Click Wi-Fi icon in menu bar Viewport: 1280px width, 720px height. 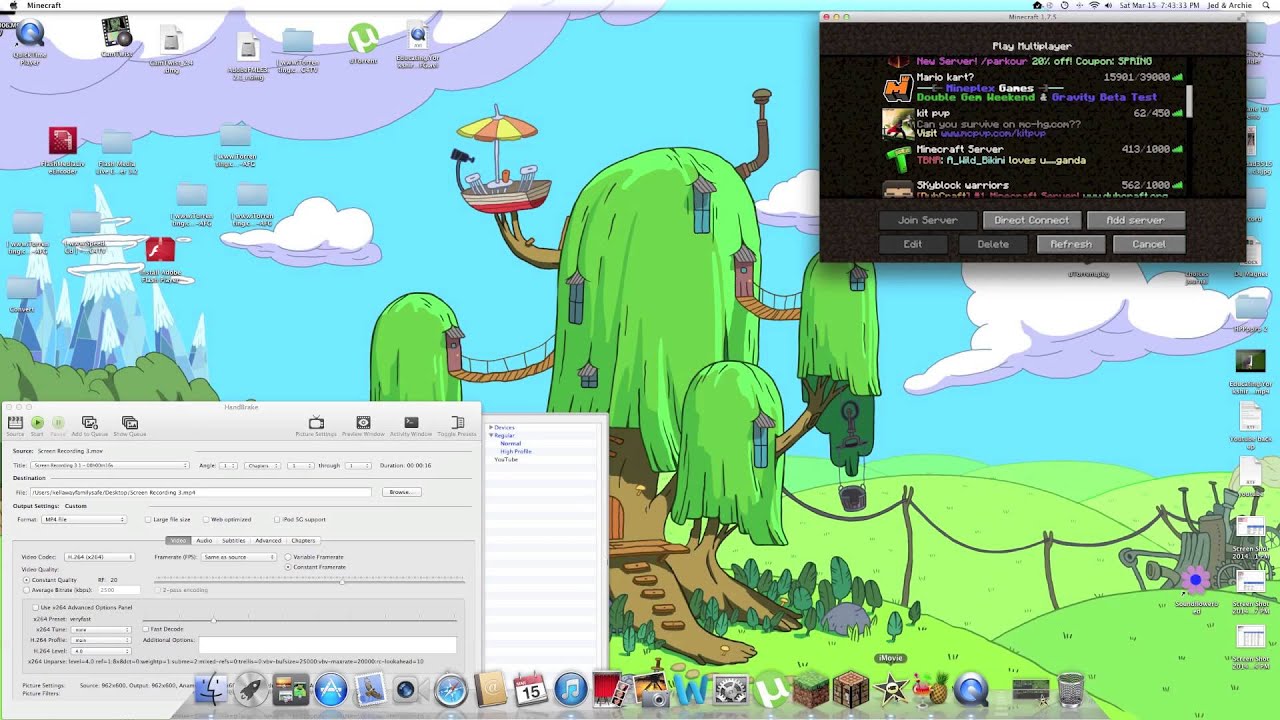click(1093, 5)
